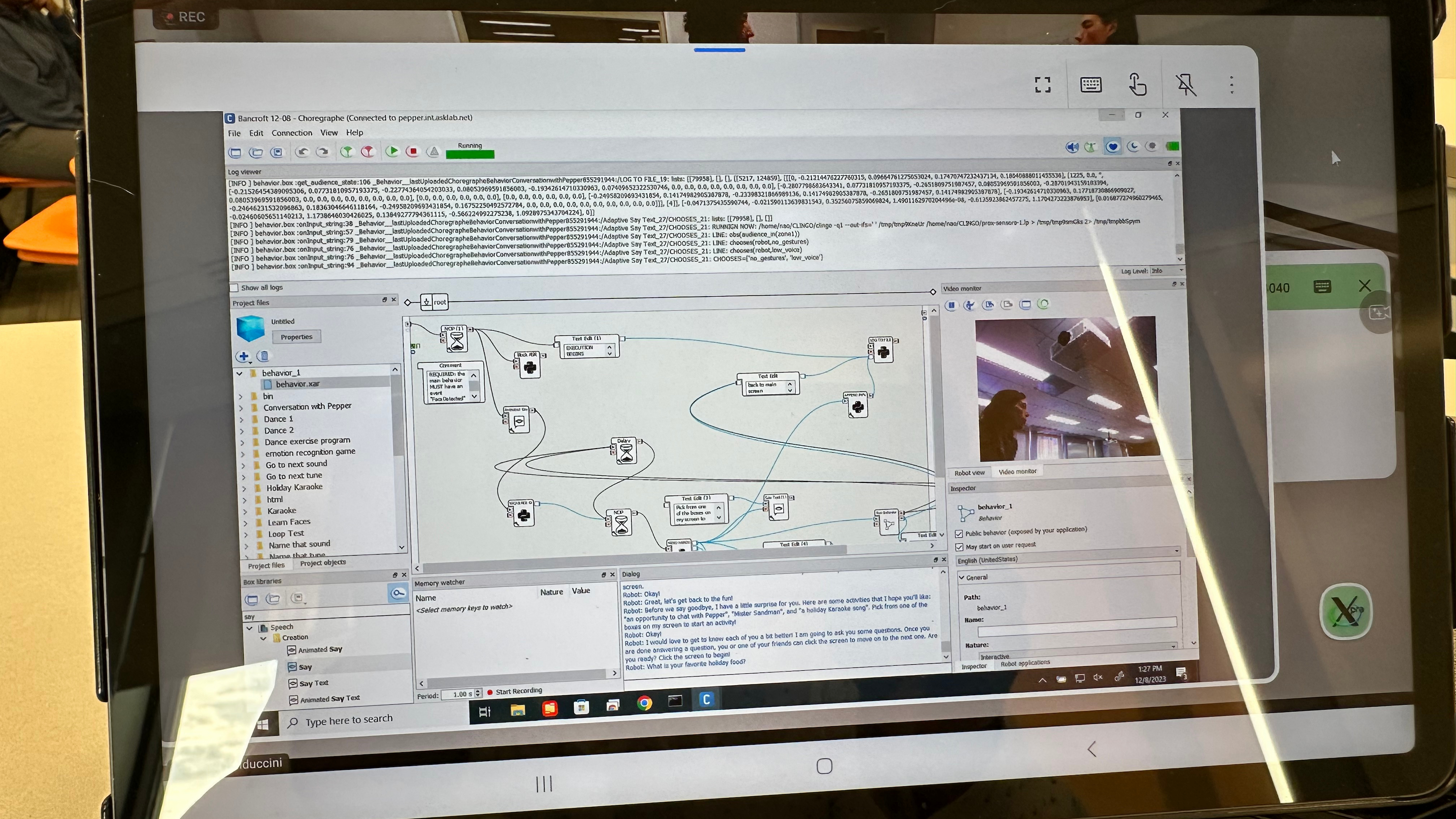Collapse the Creation library subgroup

click(x=263, y=638)
